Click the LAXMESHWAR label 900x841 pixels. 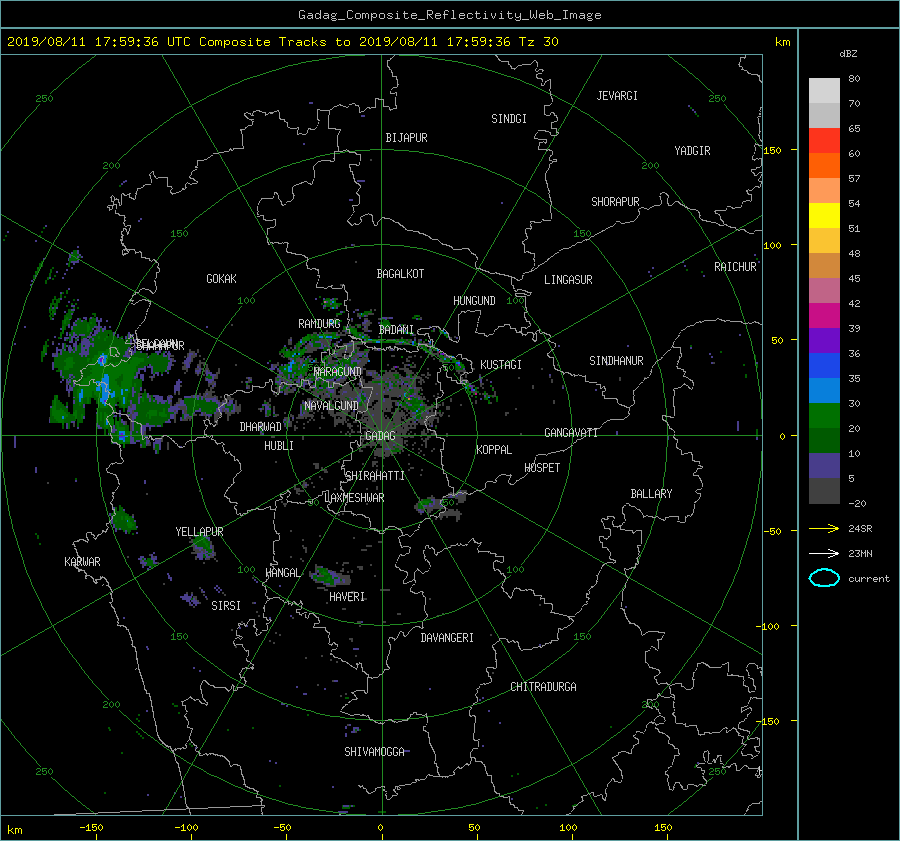coord(354,498)
